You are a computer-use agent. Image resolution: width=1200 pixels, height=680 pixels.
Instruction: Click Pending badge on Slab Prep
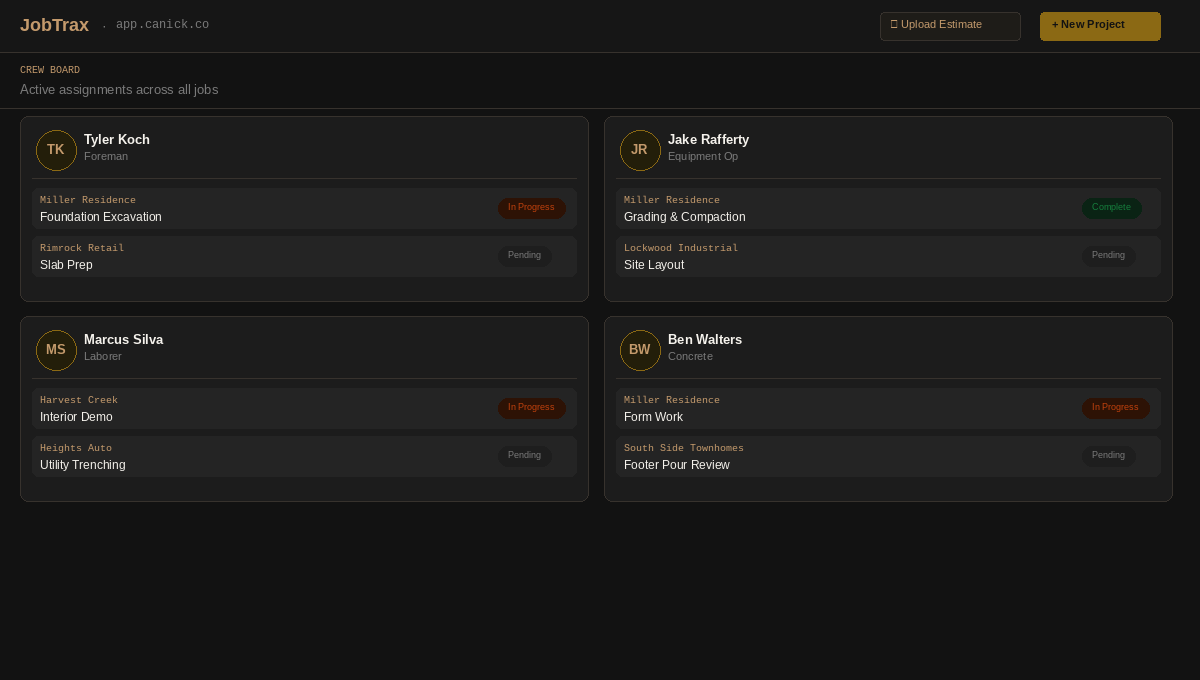point(524,256)
